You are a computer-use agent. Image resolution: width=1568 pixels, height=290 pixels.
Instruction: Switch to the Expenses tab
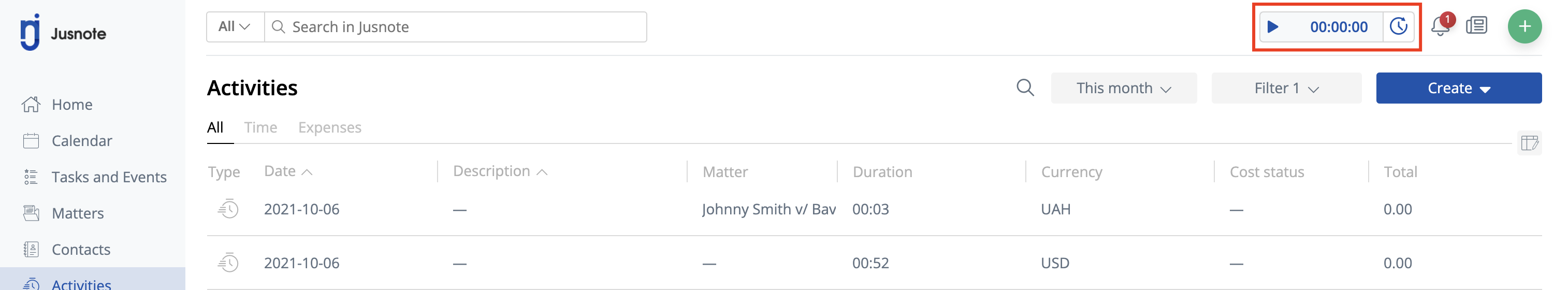coord(329,127)
